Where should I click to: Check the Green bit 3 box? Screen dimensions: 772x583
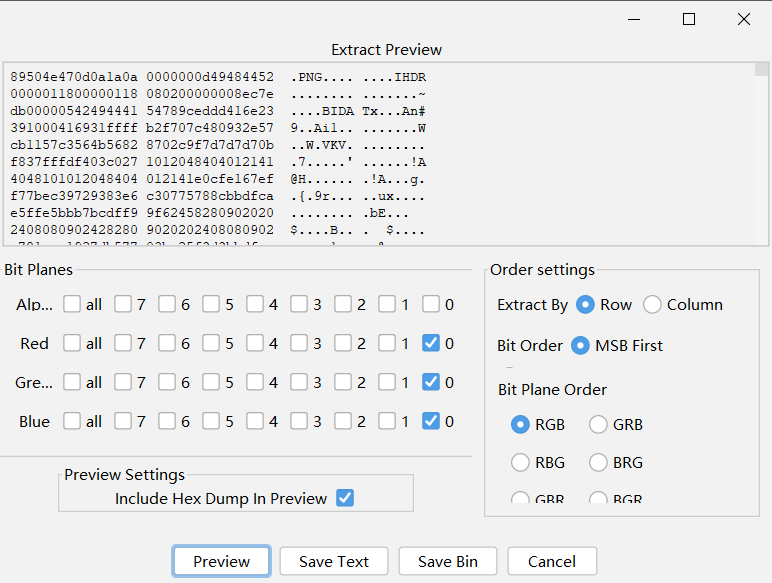(299, 382)
